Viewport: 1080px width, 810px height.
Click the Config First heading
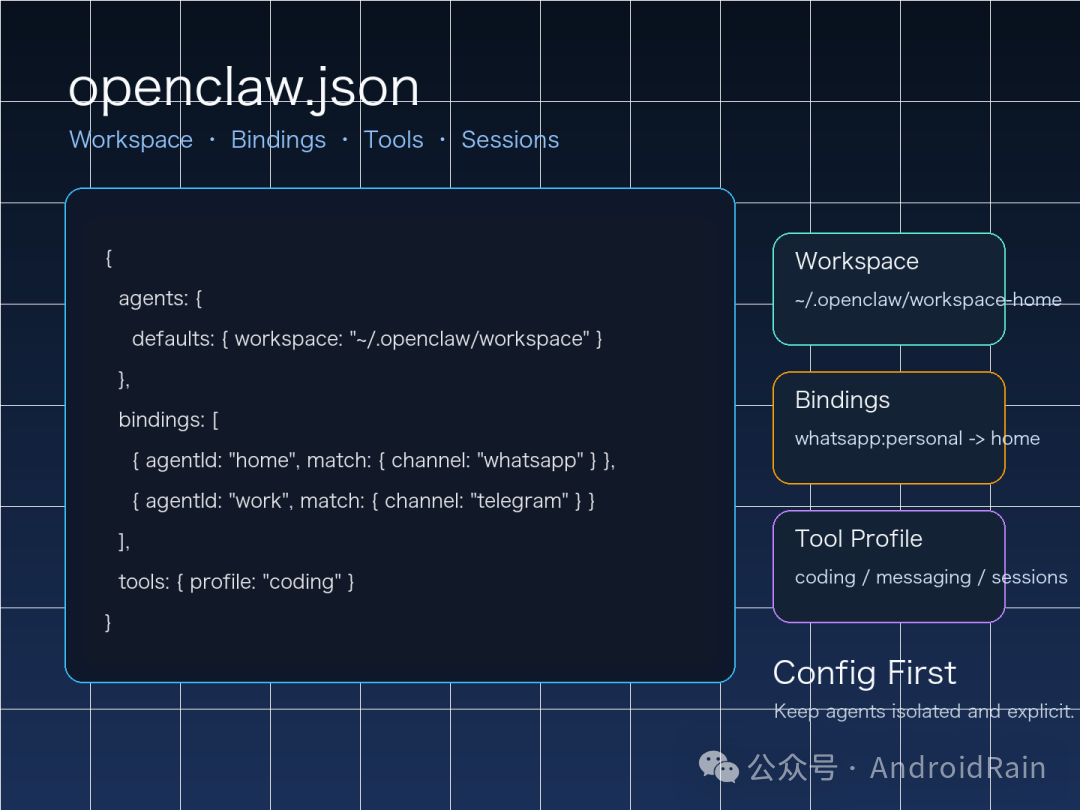point(864,673)
